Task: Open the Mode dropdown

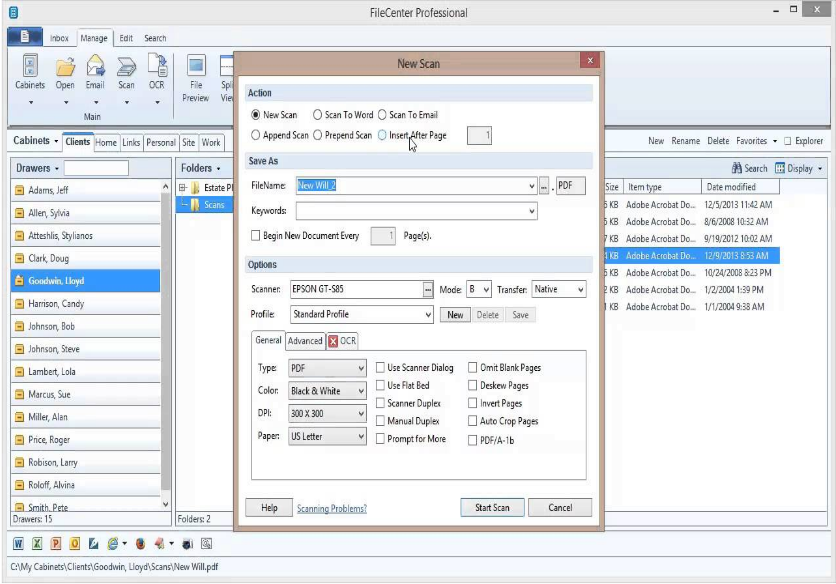Action: (x=486, y=289)
